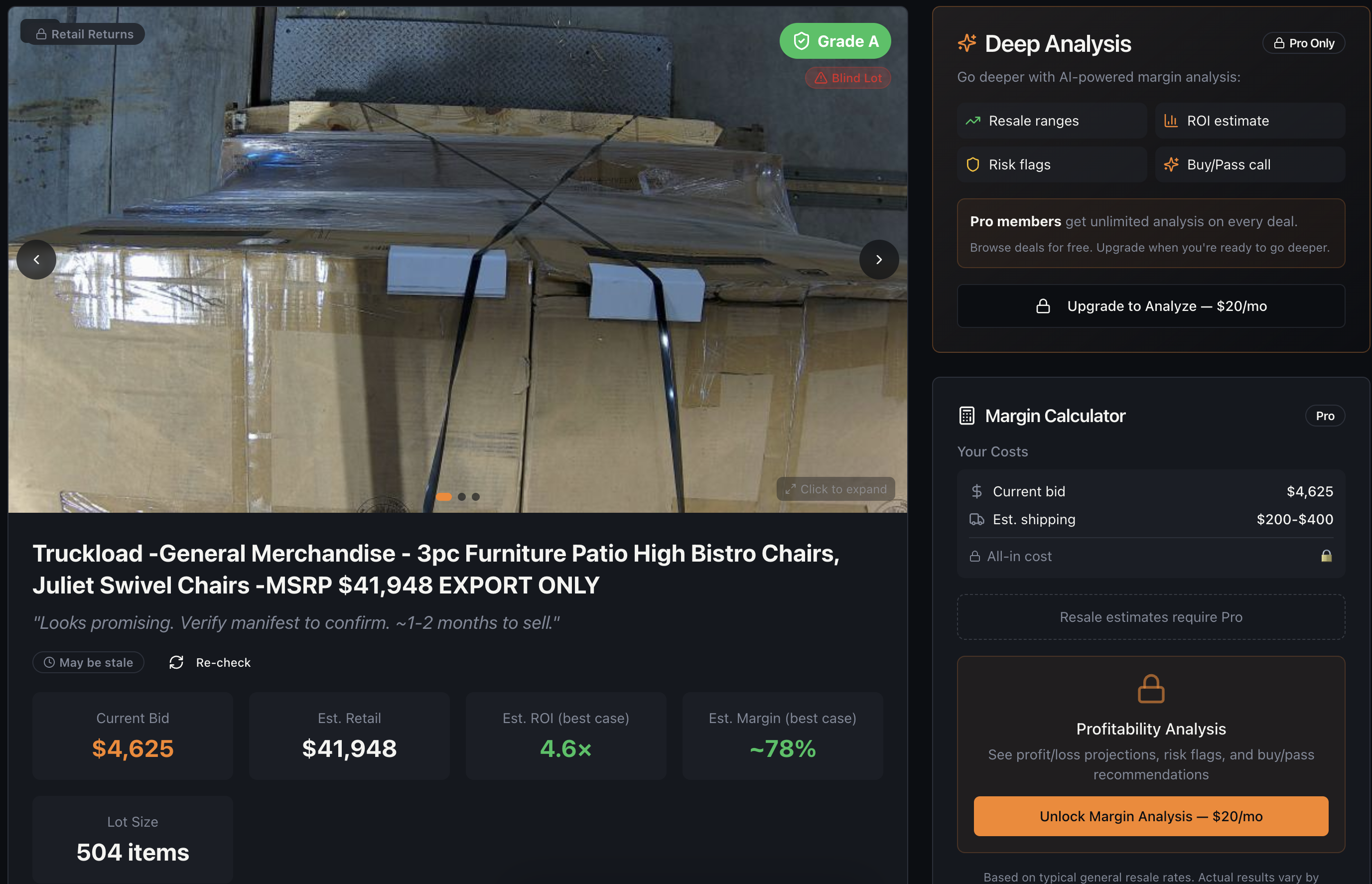Image resolution: width=1372 pixels, height=884 pixels.
Task: Go back using the left image chevron
Action: click(x=36, y=260)
